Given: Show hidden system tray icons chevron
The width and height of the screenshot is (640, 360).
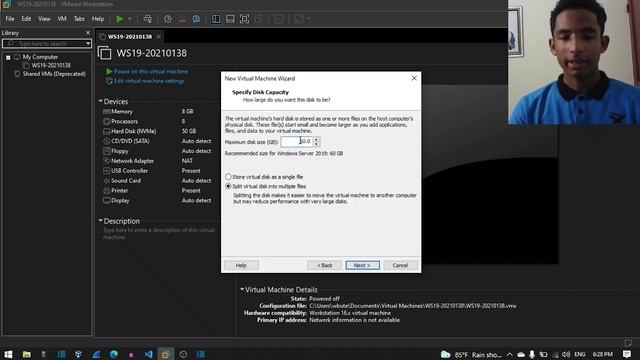Looking at the screenshot, I should pyautogui.click(x=509, y=355).
